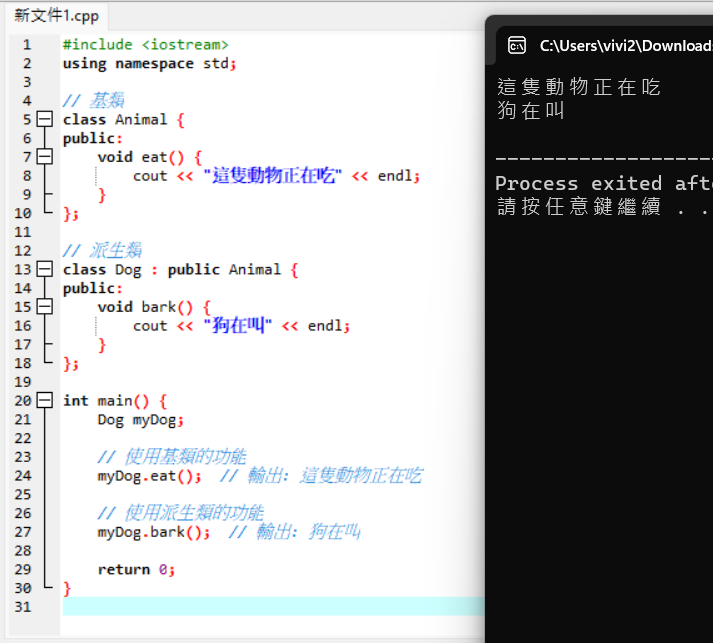Click 'void eat() {' on line 7
713x643 pixels.
click(150, 157)
